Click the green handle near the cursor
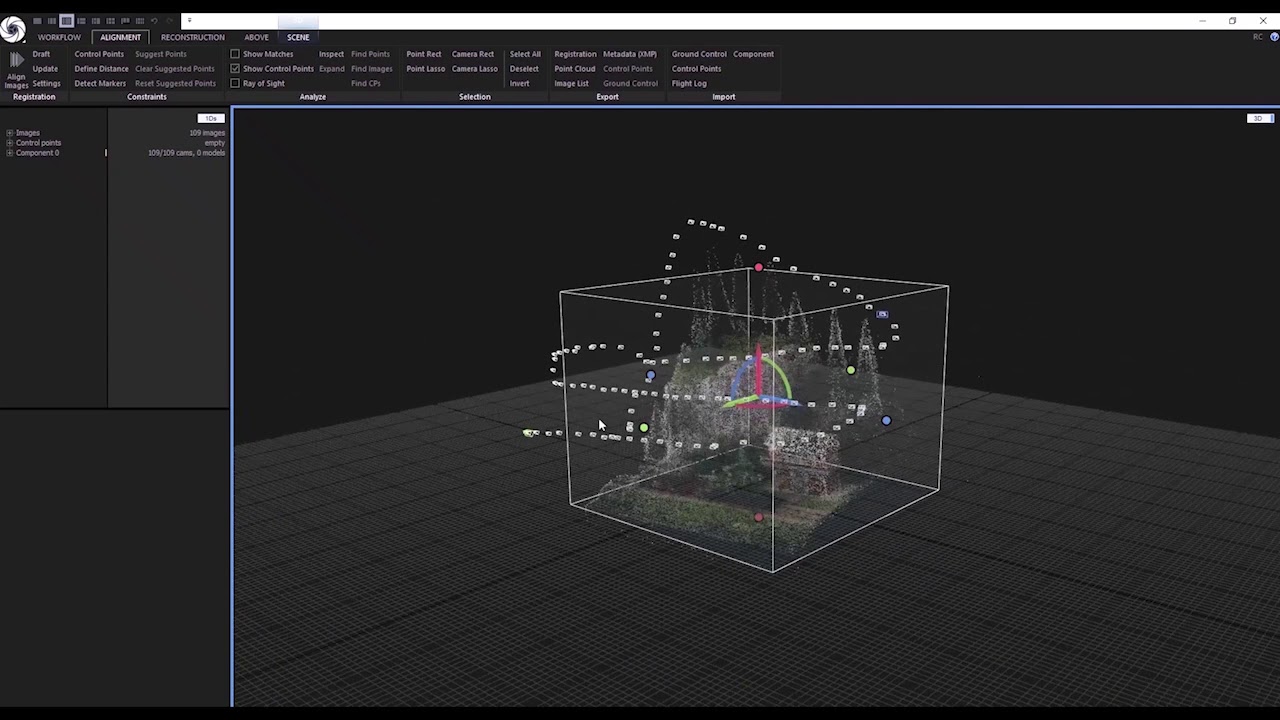 pos(644,428)
